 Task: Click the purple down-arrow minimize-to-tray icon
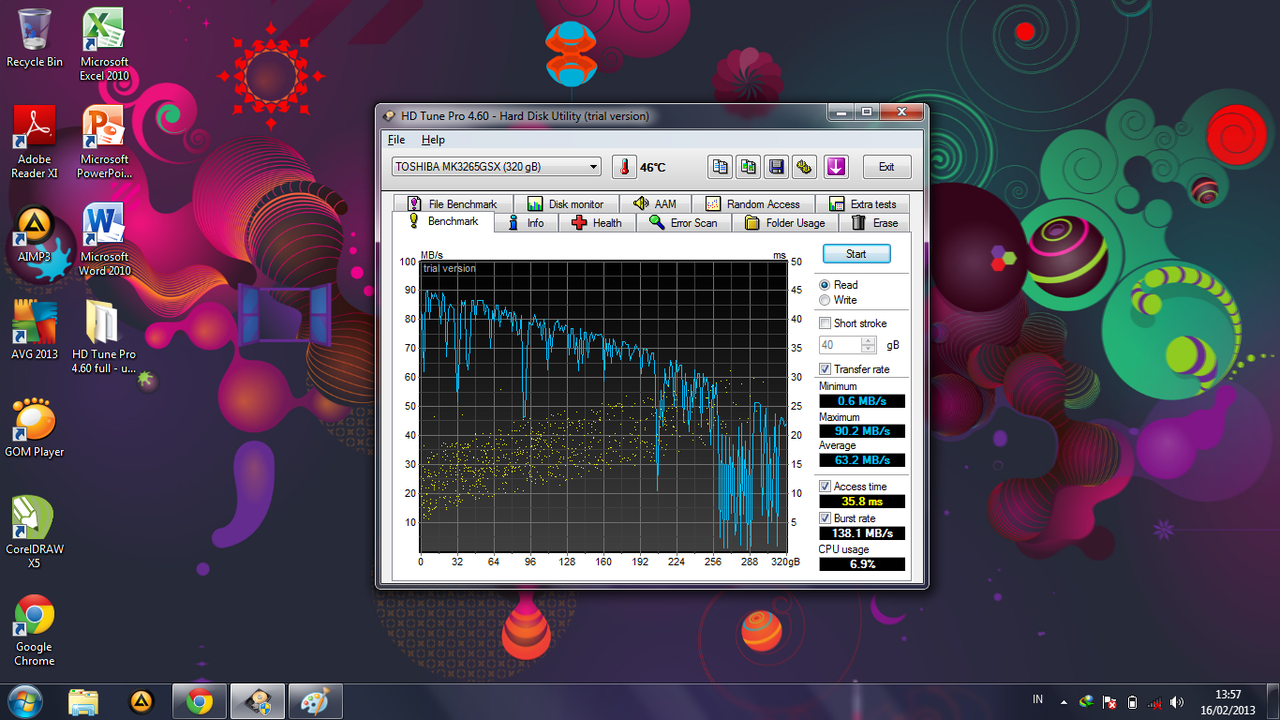[x=836, y=167]
